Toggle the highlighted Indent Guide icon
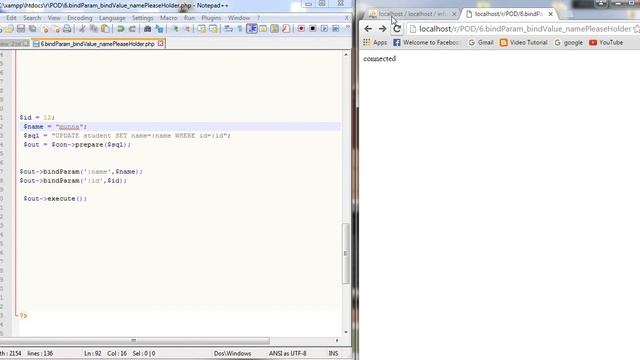The image size is (640, 360). pos(252,29)
